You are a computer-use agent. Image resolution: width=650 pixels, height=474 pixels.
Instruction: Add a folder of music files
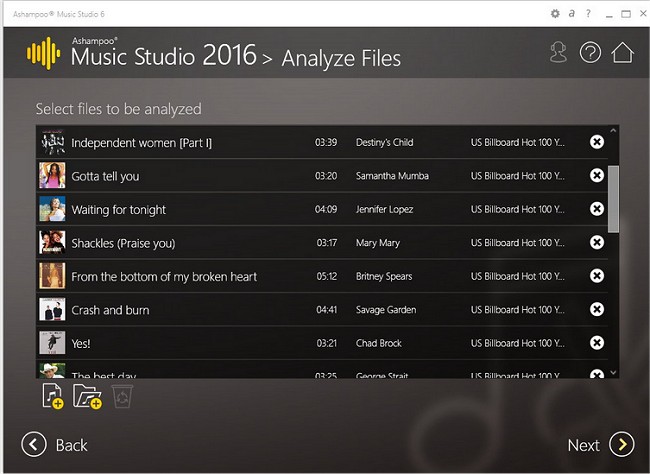pyautogui.click(x=87, y=396)
